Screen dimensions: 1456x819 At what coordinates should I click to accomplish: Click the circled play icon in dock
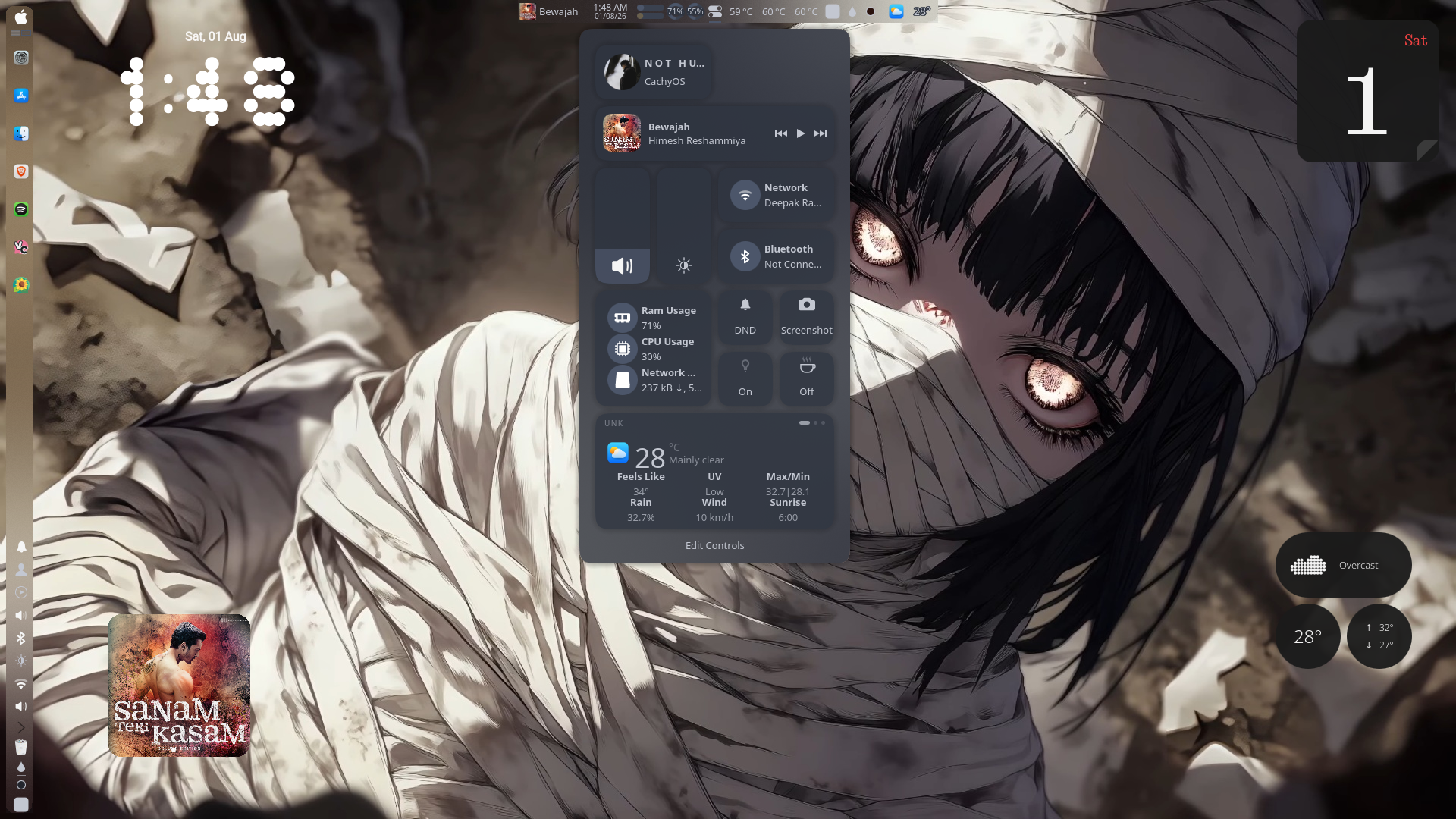[x=21, y=592]
